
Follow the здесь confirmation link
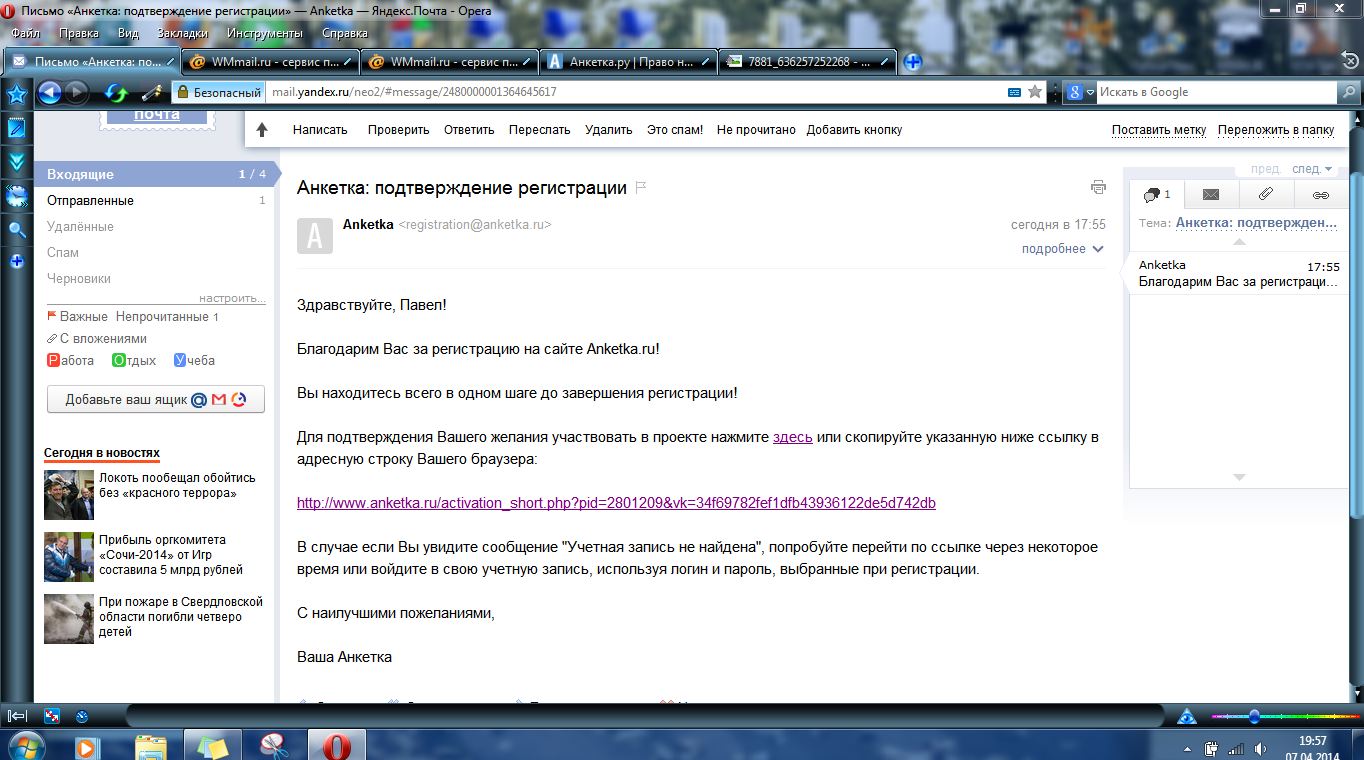point(793,437)
